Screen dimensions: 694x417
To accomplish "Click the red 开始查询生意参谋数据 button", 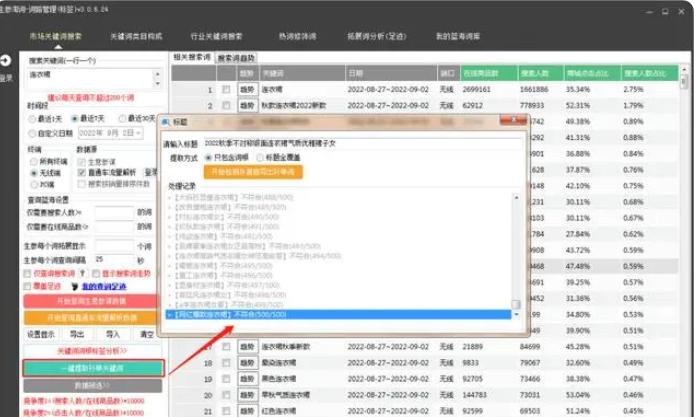I will (91, 301).
